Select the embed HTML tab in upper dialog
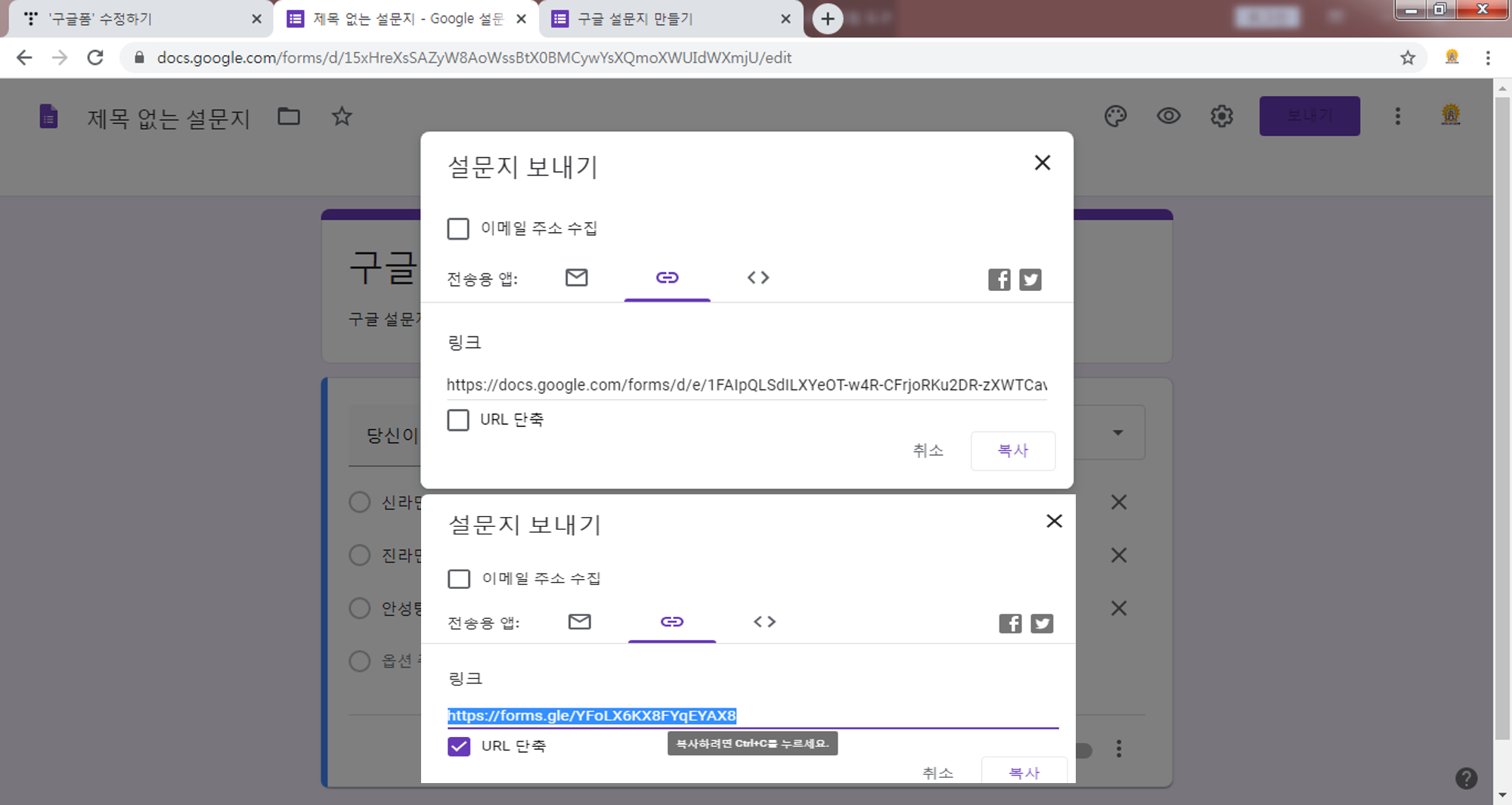The image size is (1512, 805). click(x=758, y=277)
